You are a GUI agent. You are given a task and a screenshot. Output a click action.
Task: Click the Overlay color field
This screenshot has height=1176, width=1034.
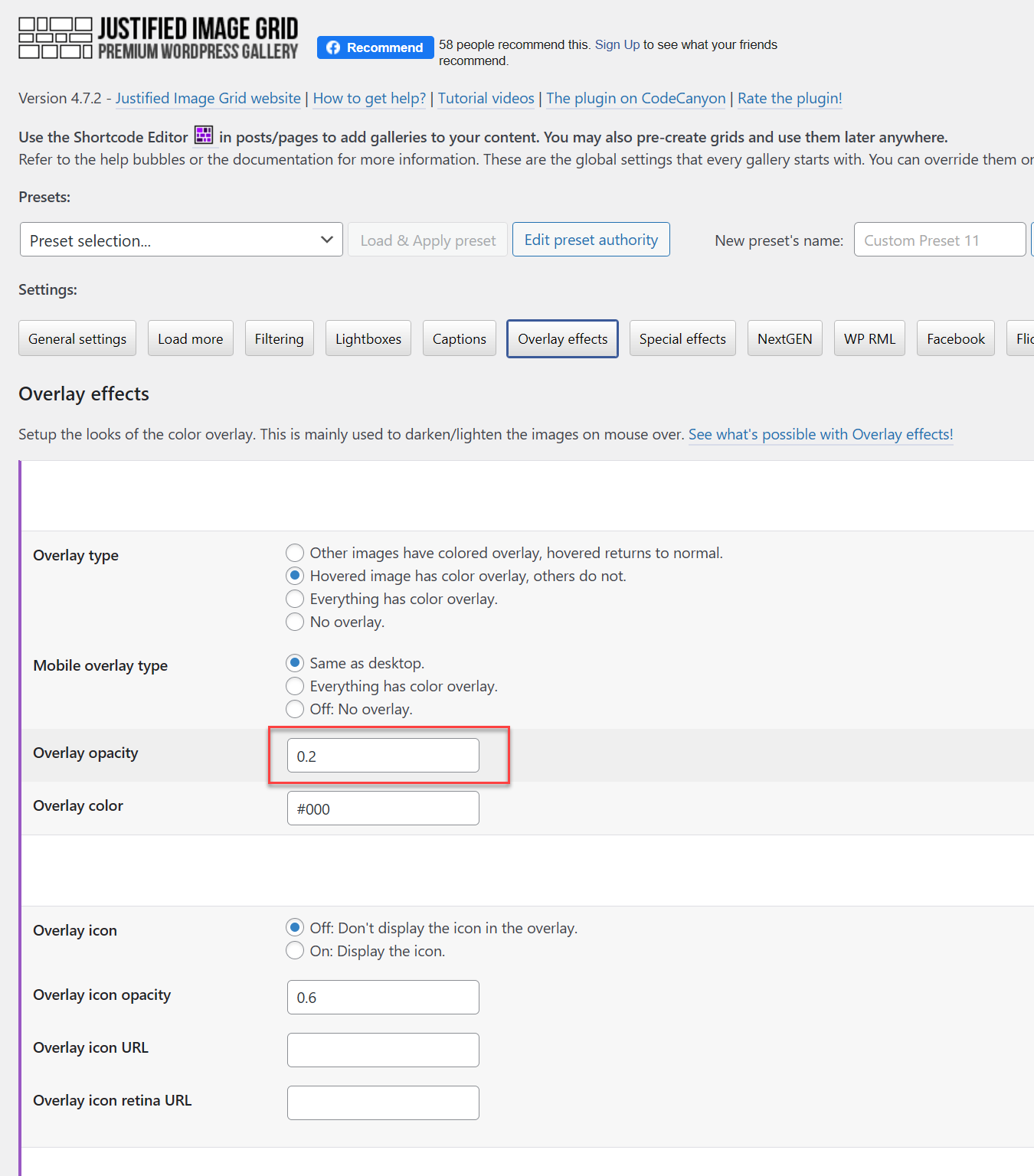(383, 808)
